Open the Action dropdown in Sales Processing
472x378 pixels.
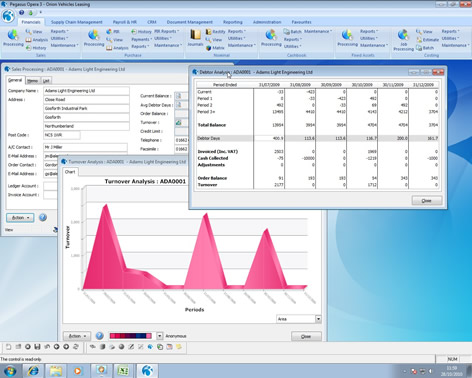tap(20, 218)
